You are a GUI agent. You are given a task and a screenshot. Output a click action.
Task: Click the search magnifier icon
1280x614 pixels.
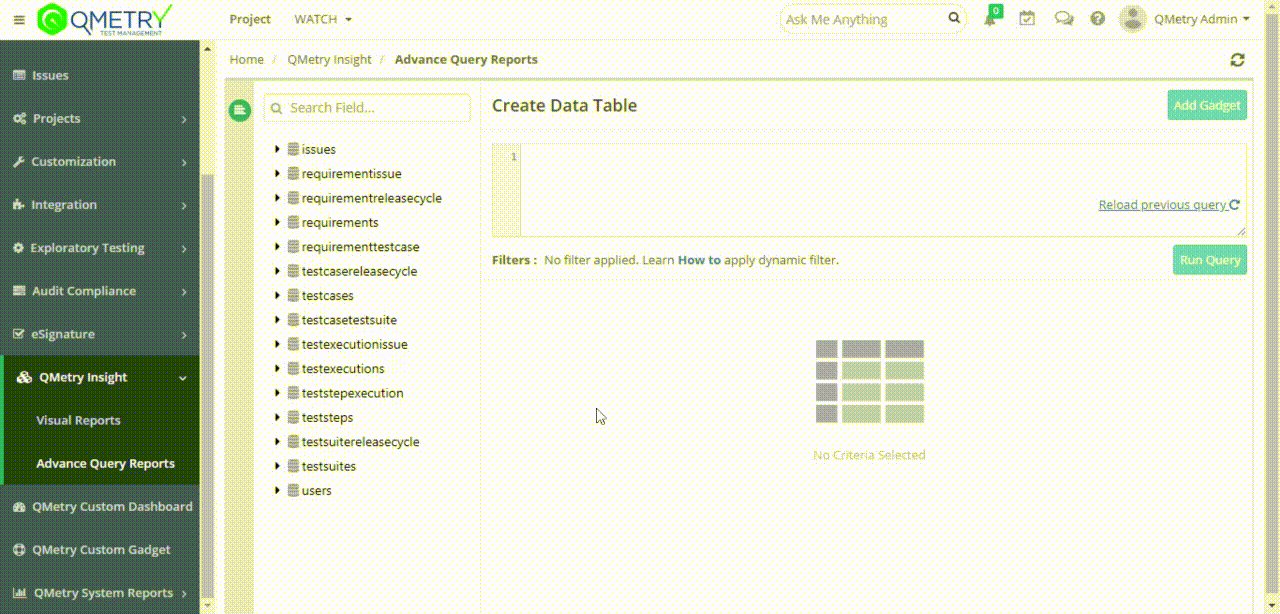point(954,18)
